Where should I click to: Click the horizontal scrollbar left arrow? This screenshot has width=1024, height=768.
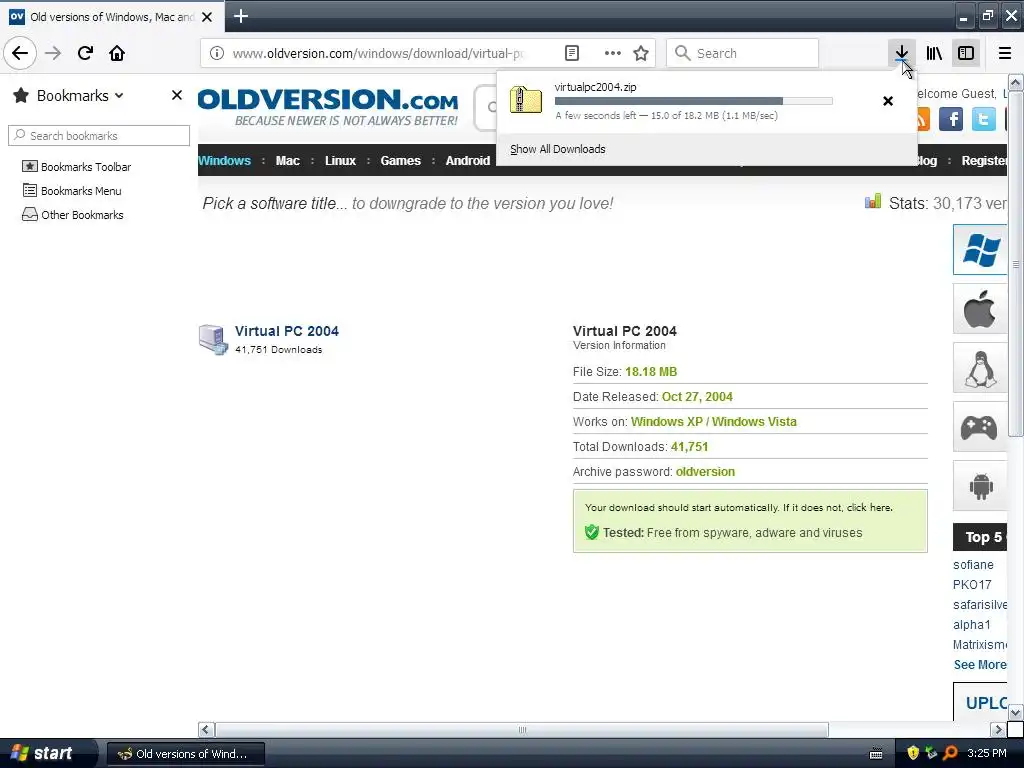[x=206, y=730]
